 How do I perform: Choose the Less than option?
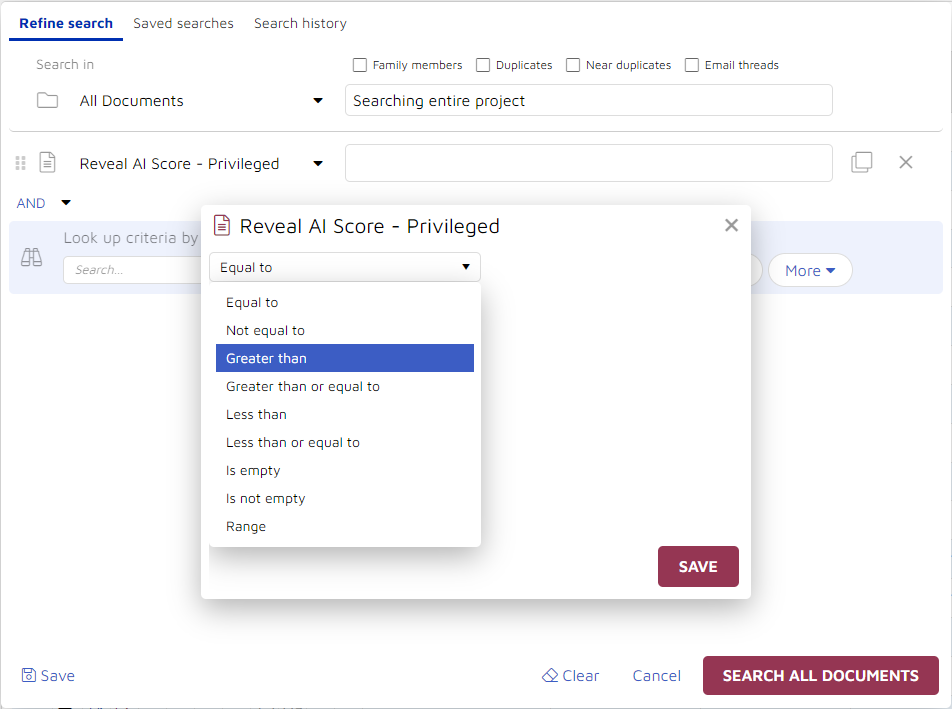click(345, 414)
